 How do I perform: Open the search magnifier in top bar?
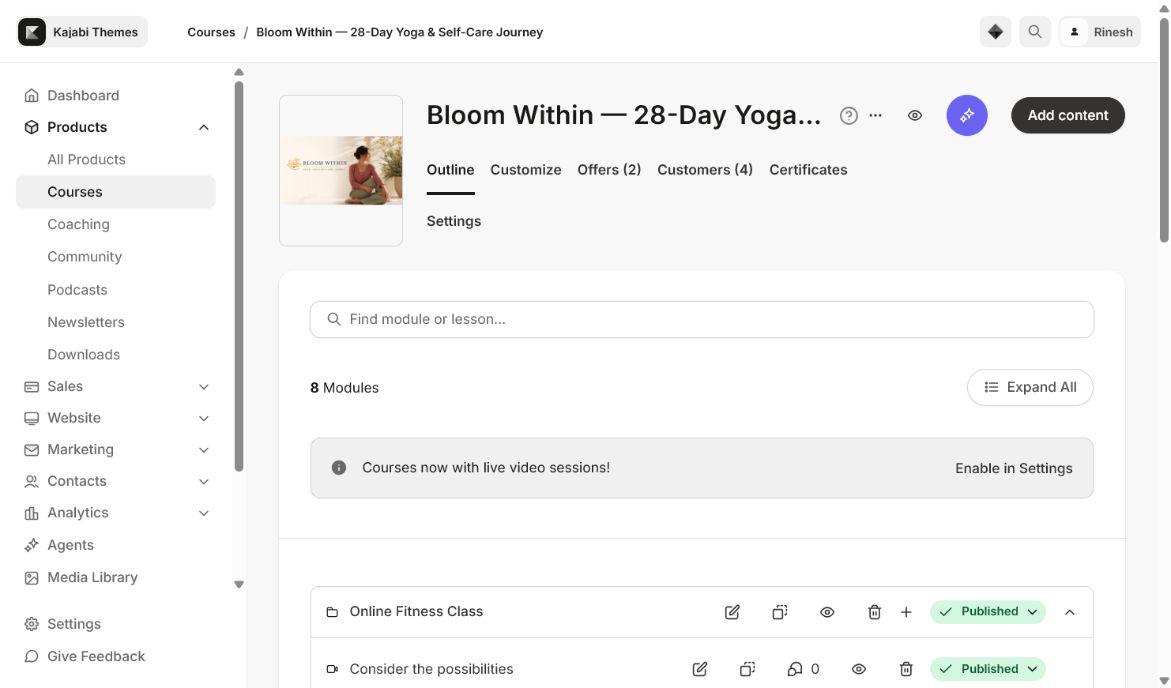click(x=1034, y=32)
